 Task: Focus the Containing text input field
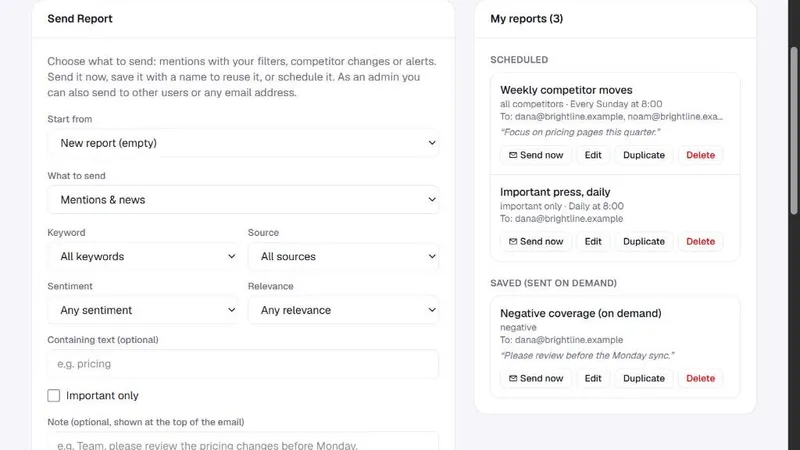(243, 364)
